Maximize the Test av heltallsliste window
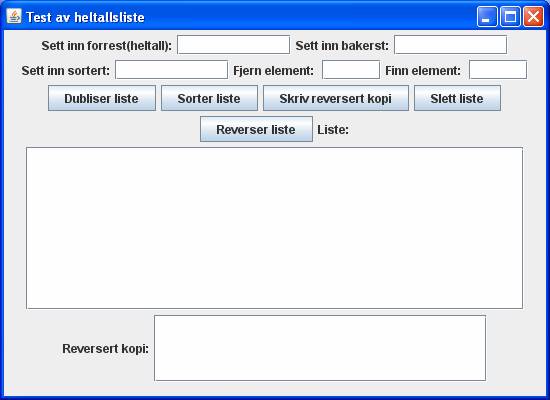550x400 pixels. (510, 16)
